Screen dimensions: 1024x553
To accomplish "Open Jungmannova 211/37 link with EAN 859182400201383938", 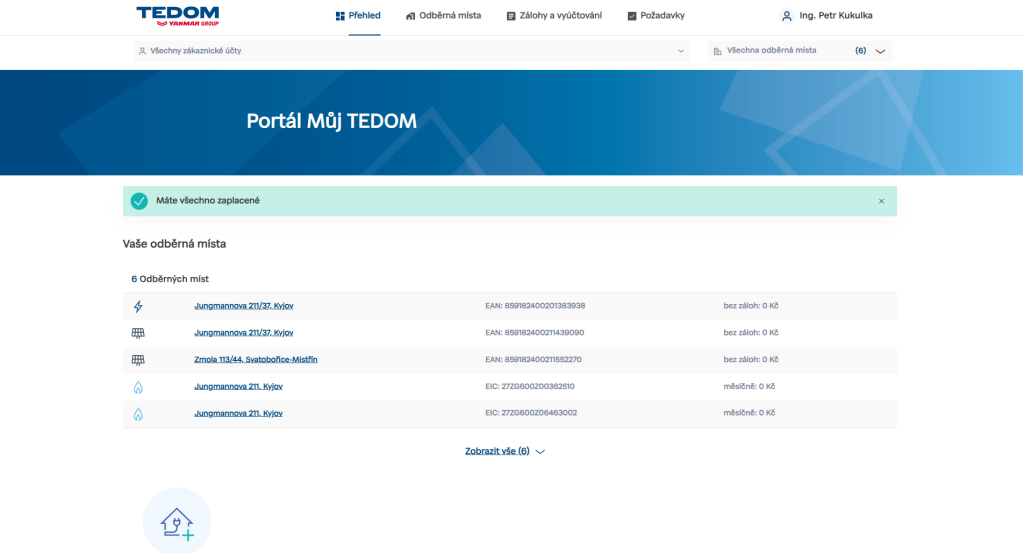I will 244,306.
